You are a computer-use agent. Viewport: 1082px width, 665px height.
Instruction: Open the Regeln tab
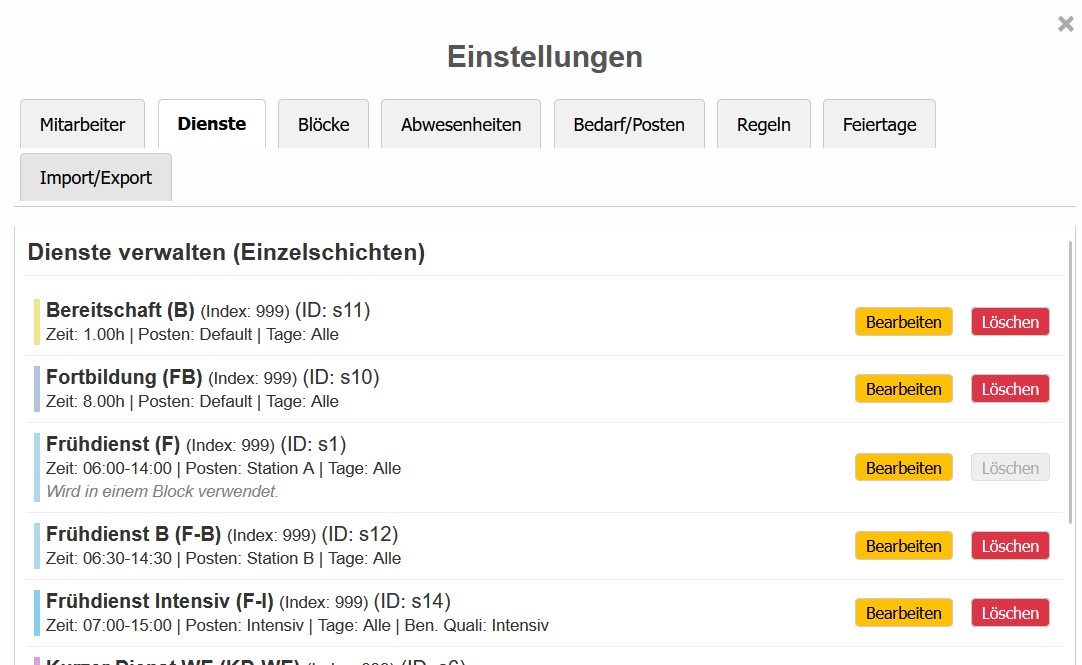(x=763, y=125)
